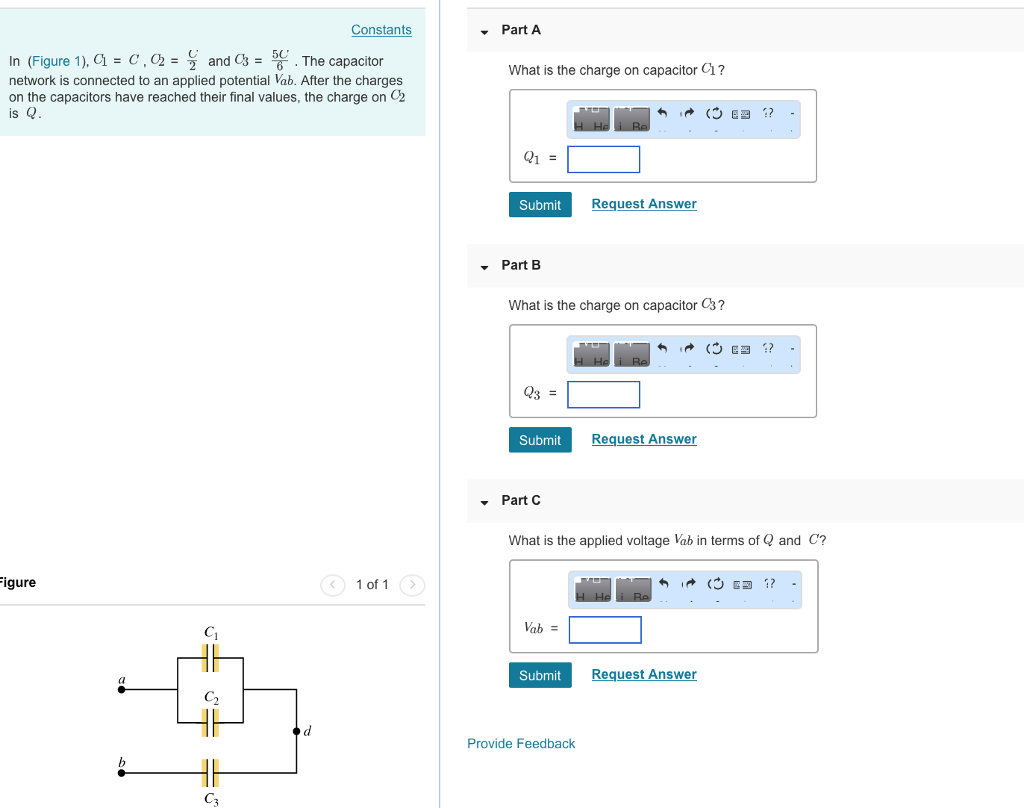Collapse the Part C section

[484, 501]
